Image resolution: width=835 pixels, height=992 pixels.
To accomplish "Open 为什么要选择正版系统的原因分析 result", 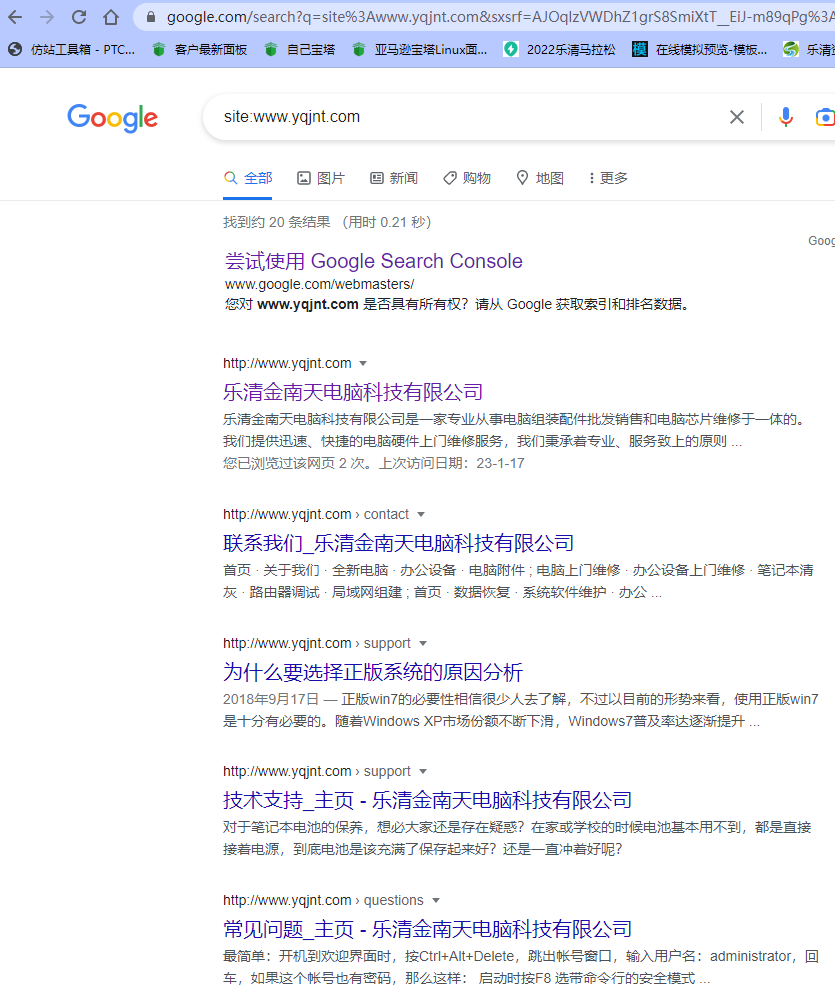I will coord(373,671).
